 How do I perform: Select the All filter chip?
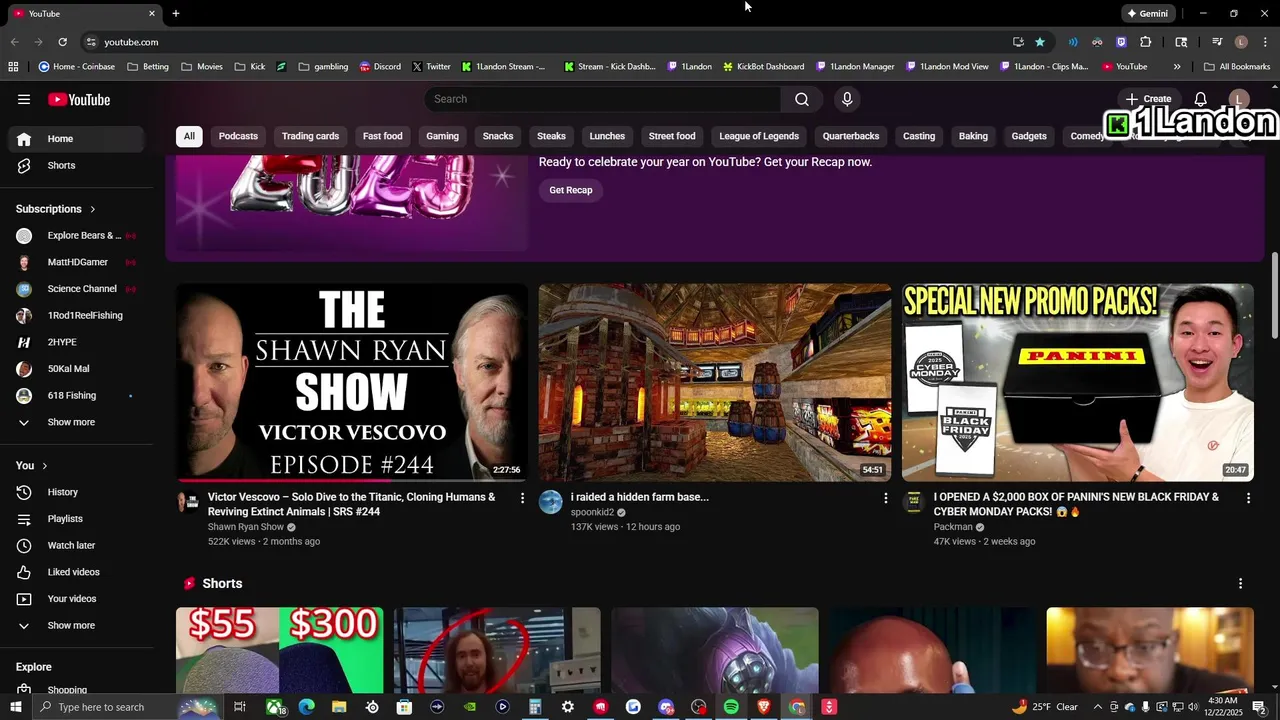click(x=189, y=136)
